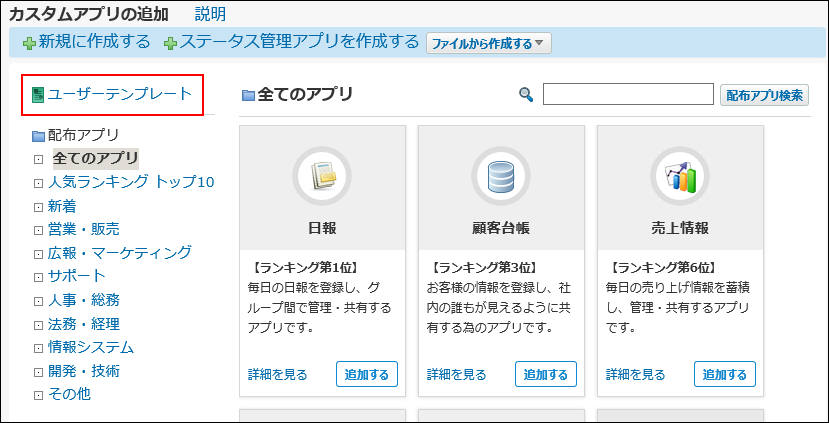The width and height of the screenshot is (829, 423).
Task: Click the 新規に作成する link
Action: tap(95, 42)
